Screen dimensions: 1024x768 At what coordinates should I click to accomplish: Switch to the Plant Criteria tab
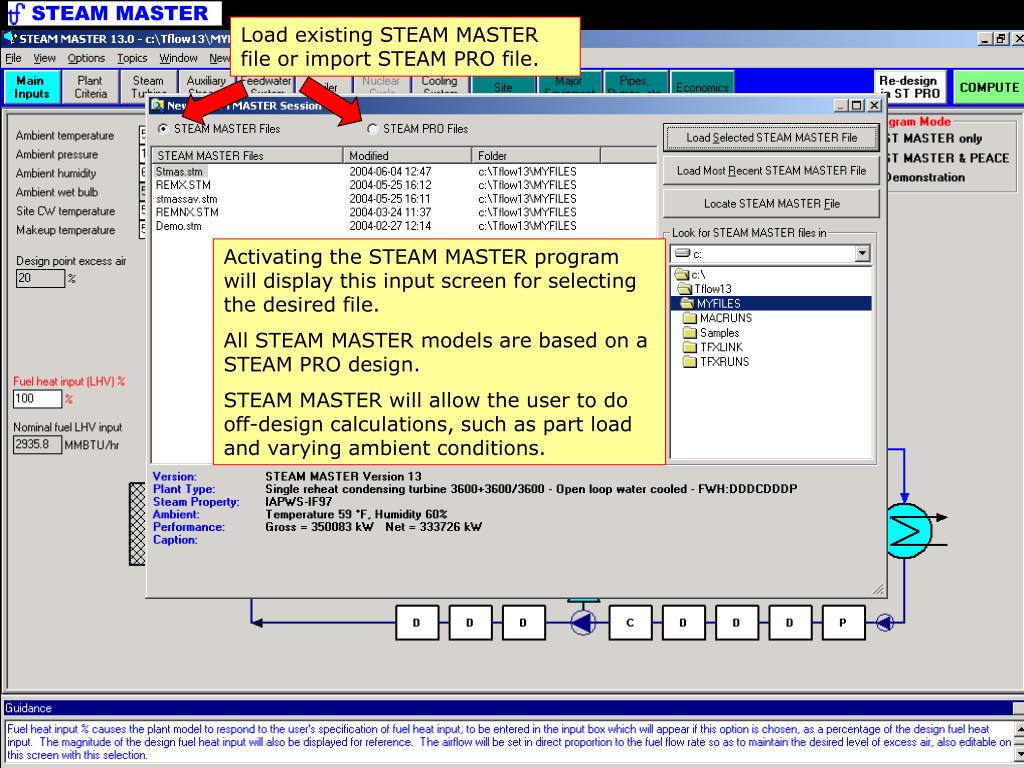pyautogui.click(x=90, y=87)
